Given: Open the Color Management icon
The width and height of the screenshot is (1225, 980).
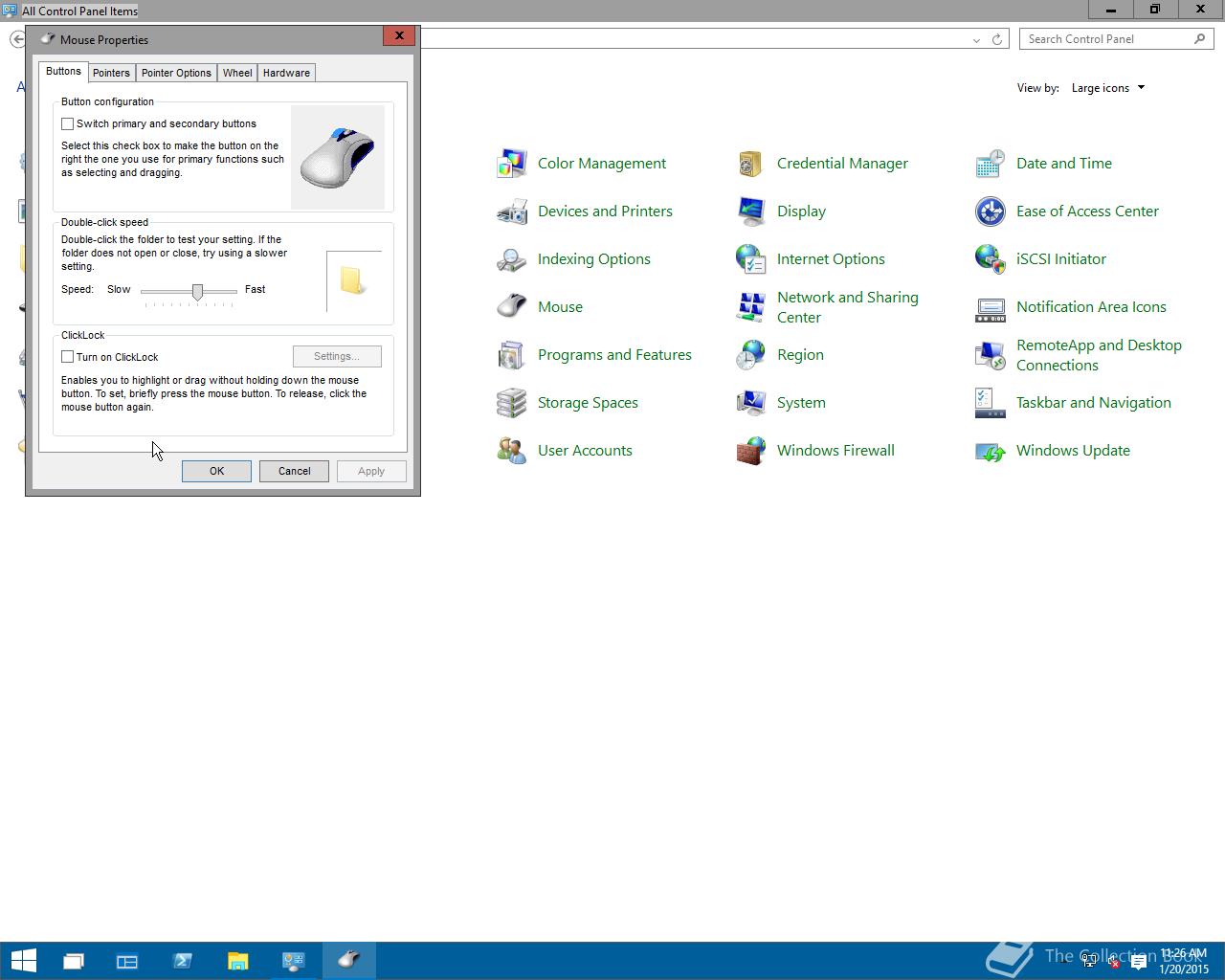Looking at the screenshot, I should pyautogui.click(x=512, y=164).
